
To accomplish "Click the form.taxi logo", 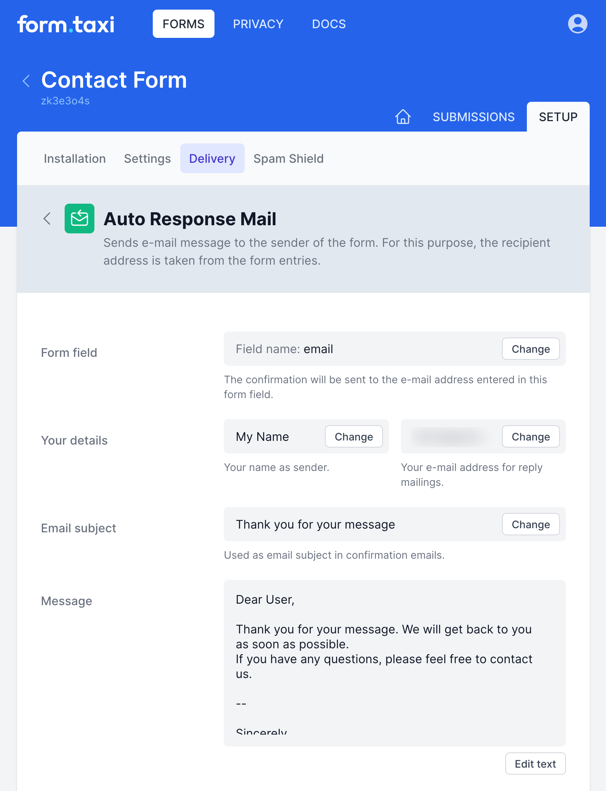I will pos(66,24).
